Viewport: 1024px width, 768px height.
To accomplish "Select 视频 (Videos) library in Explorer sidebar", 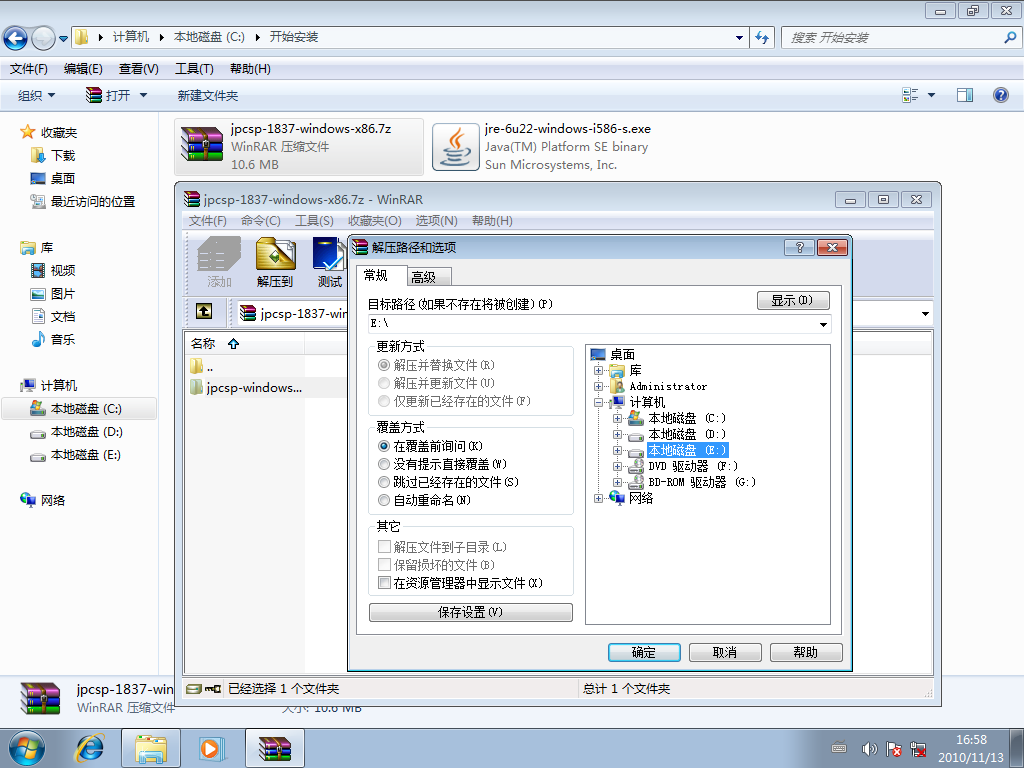I will [x=53, y=270].
